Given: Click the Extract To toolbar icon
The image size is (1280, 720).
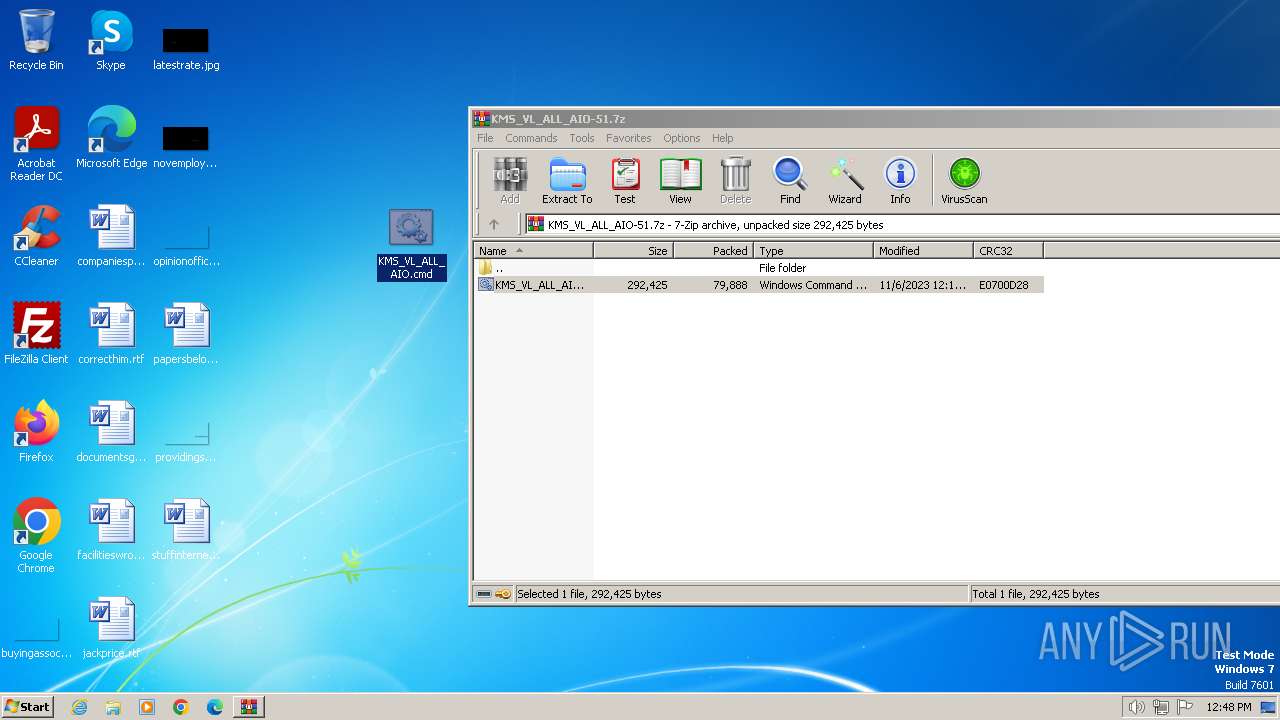Looking at the screenshot, I should (567, 181).
